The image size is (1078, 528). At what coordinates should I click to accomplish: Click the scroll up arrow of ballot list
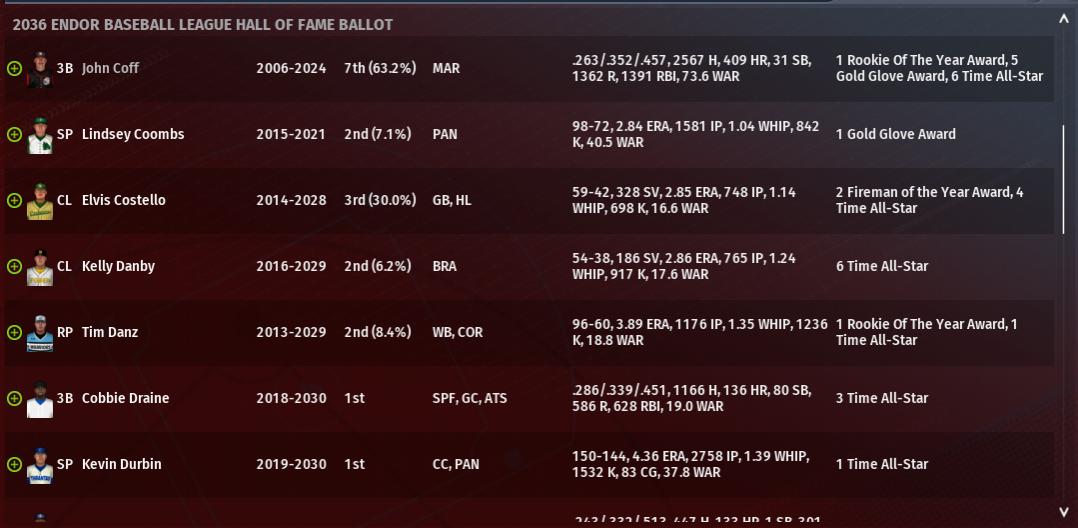pos(1063,19)
